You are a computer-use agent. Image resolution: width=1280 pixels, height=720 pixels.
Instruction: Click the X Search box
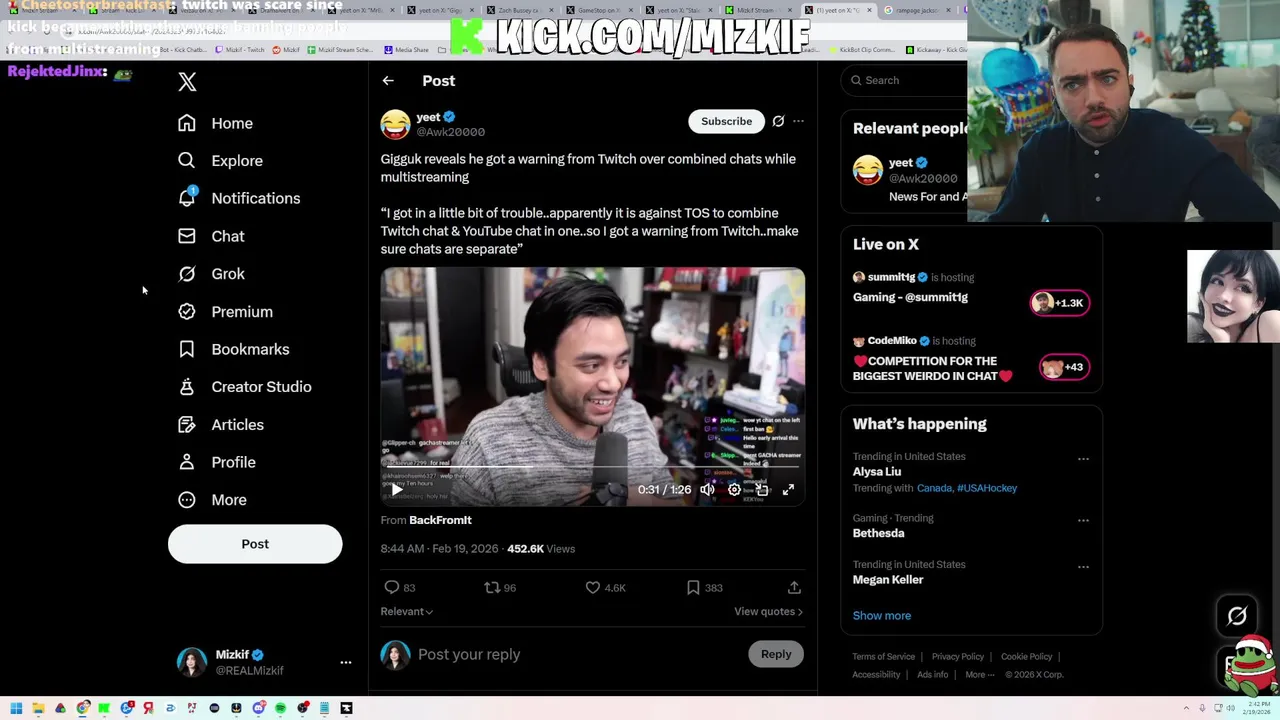[905, 80]
